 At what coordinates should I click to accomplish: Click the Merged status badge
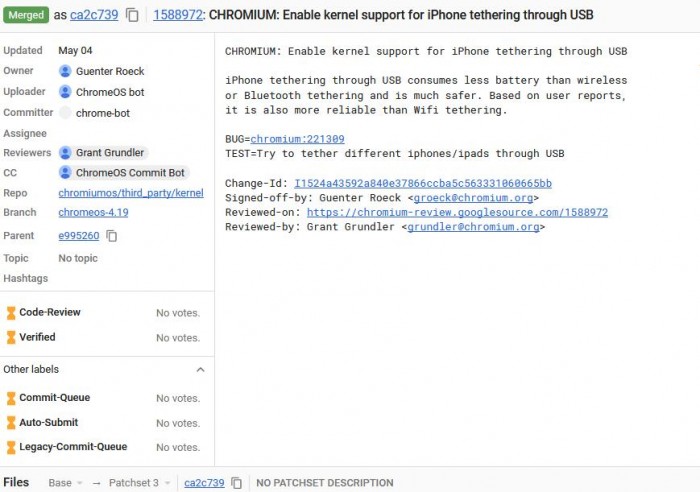[x=26, y=16]
